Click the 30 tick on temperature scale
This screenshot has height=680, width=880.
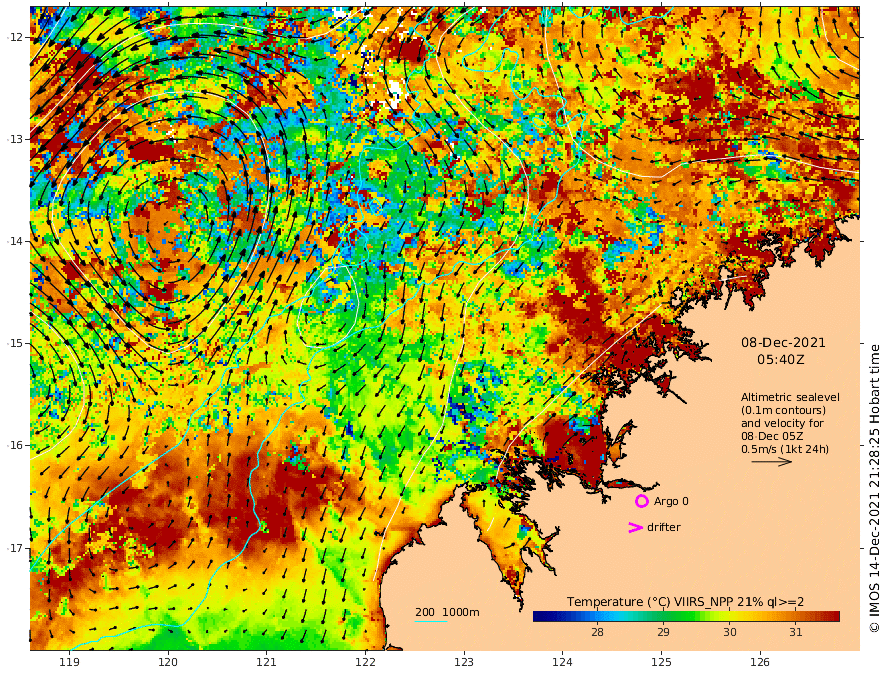(730, 632)
